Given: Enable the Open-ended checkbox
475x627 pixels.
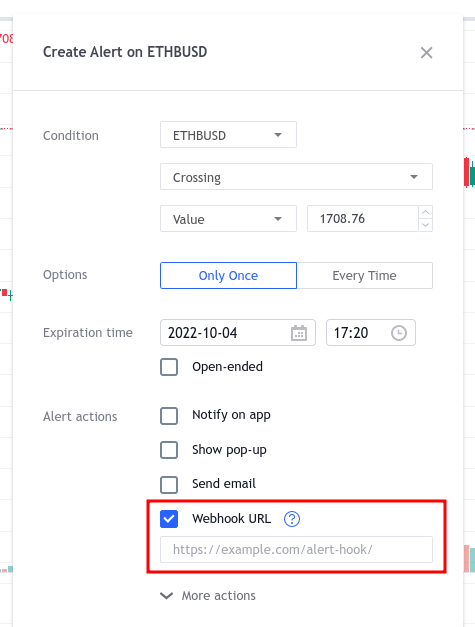Looking at the screenshot, I should 169,367.
